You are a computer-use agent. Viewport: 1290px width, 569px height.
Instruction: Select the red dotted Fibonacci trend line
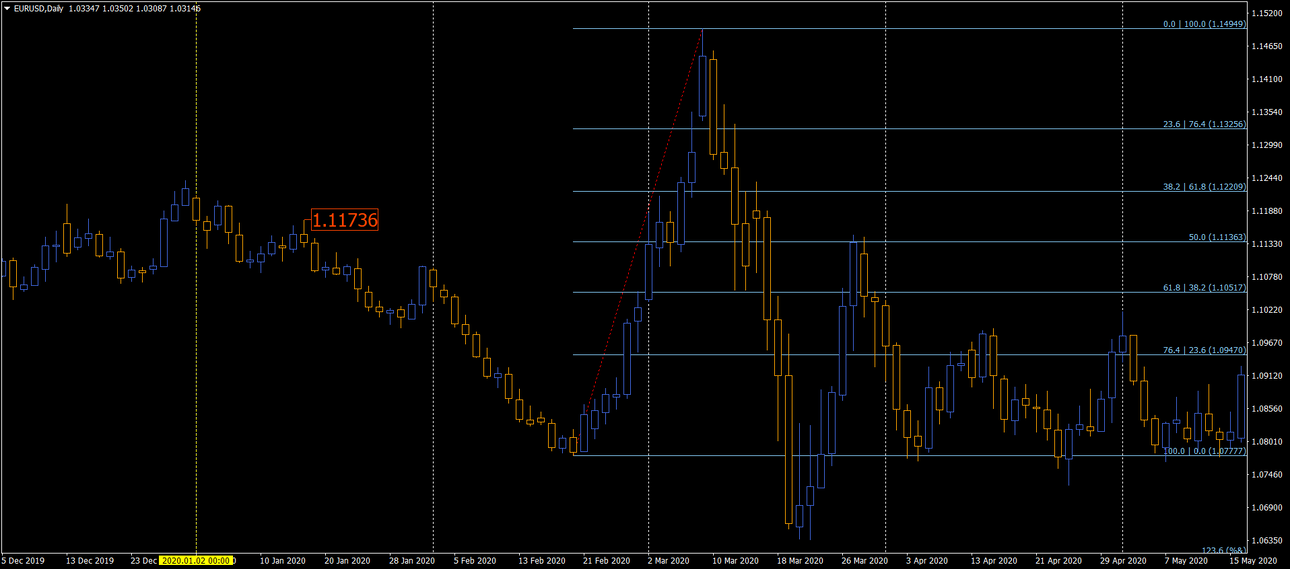coord(638,242)
